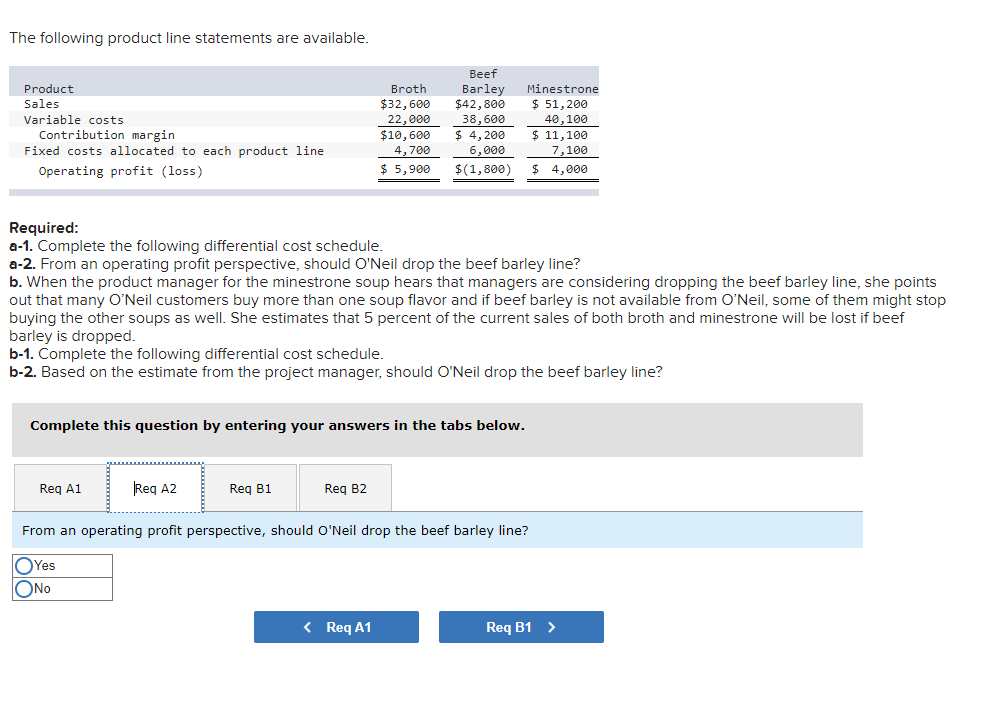Click the Req A1 navigation button
This screenshot has width=997, height=713.
point(336,627)
